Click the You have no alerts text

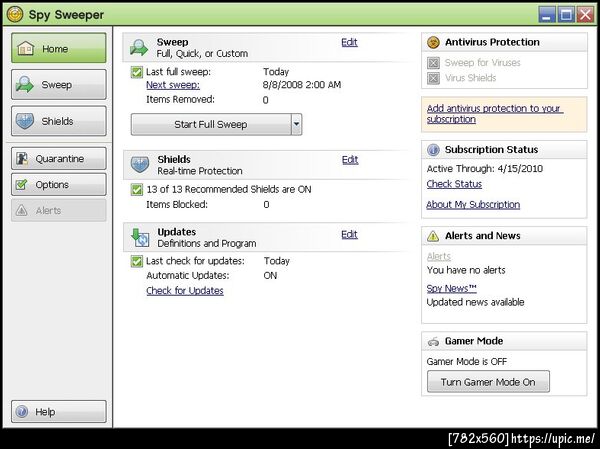466,270
